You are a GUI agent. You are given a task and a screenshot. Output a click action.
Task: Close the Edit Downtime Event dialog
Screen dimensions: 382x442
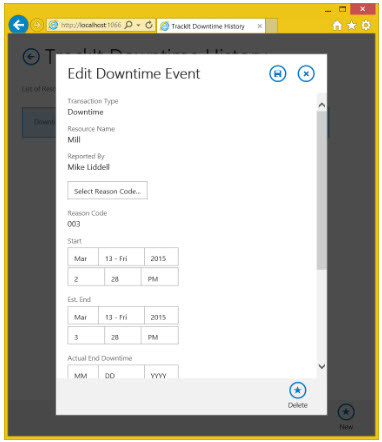[x=306, y=74]
